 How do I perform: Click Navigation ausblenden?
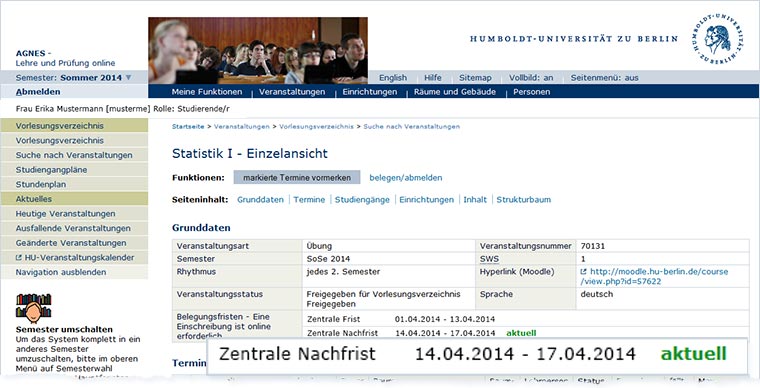click(x=74, y=272)
